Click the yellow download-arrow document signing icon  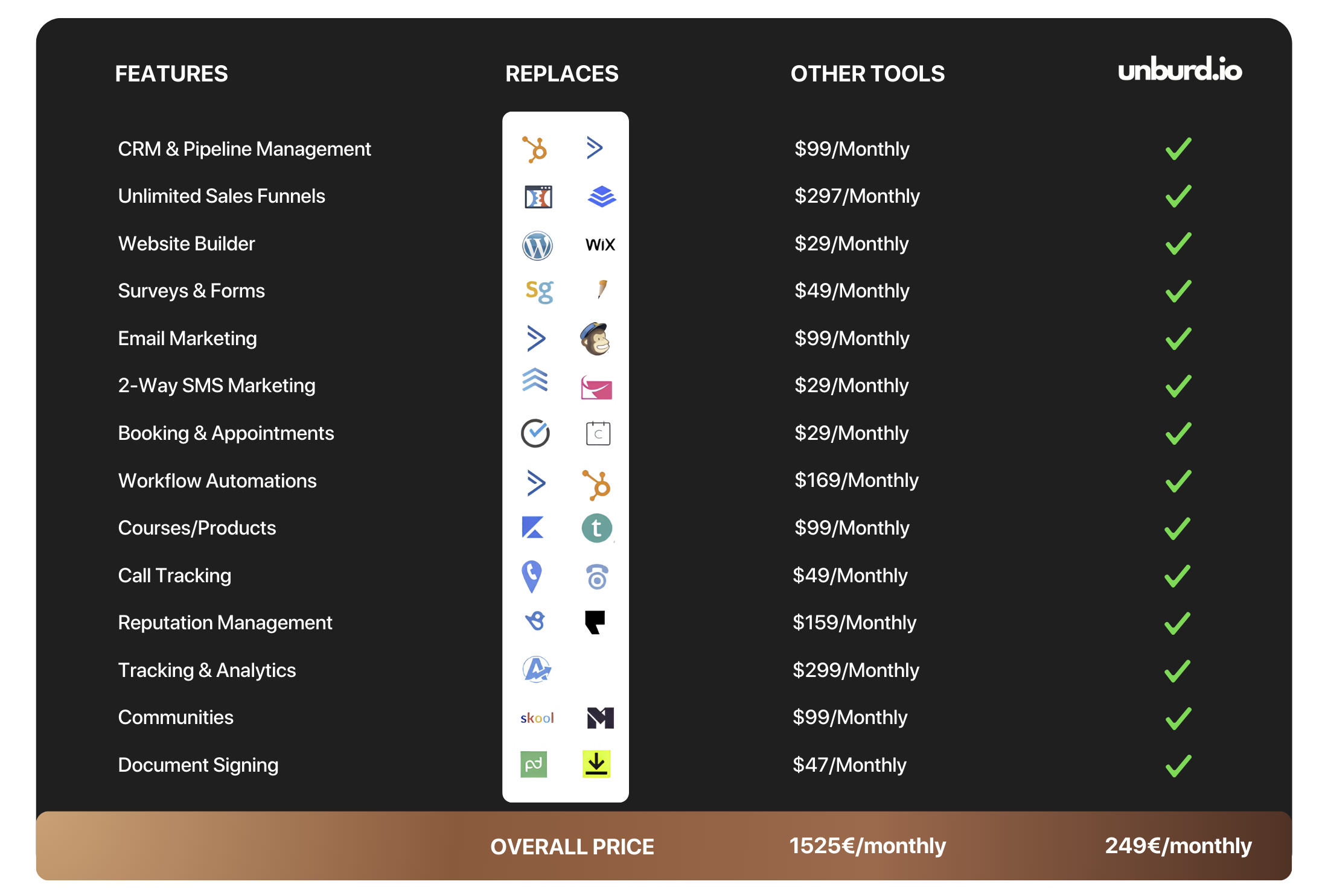point(596,764)
